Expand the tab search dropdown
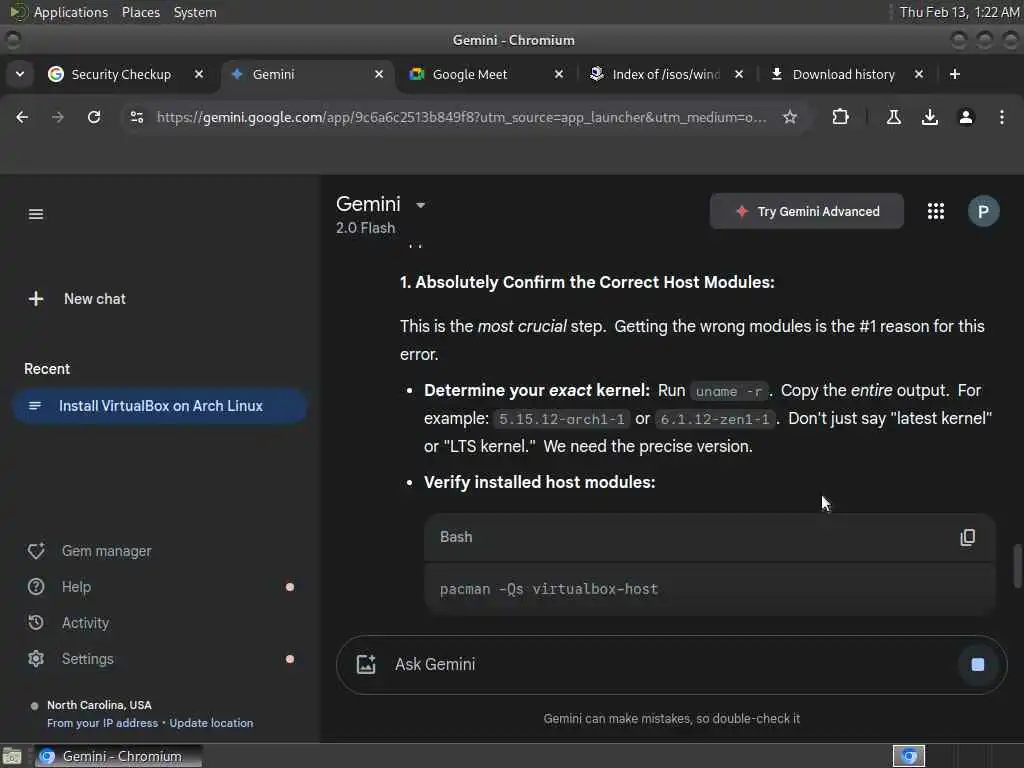1024x768 pixels. (x=20, y=74)
